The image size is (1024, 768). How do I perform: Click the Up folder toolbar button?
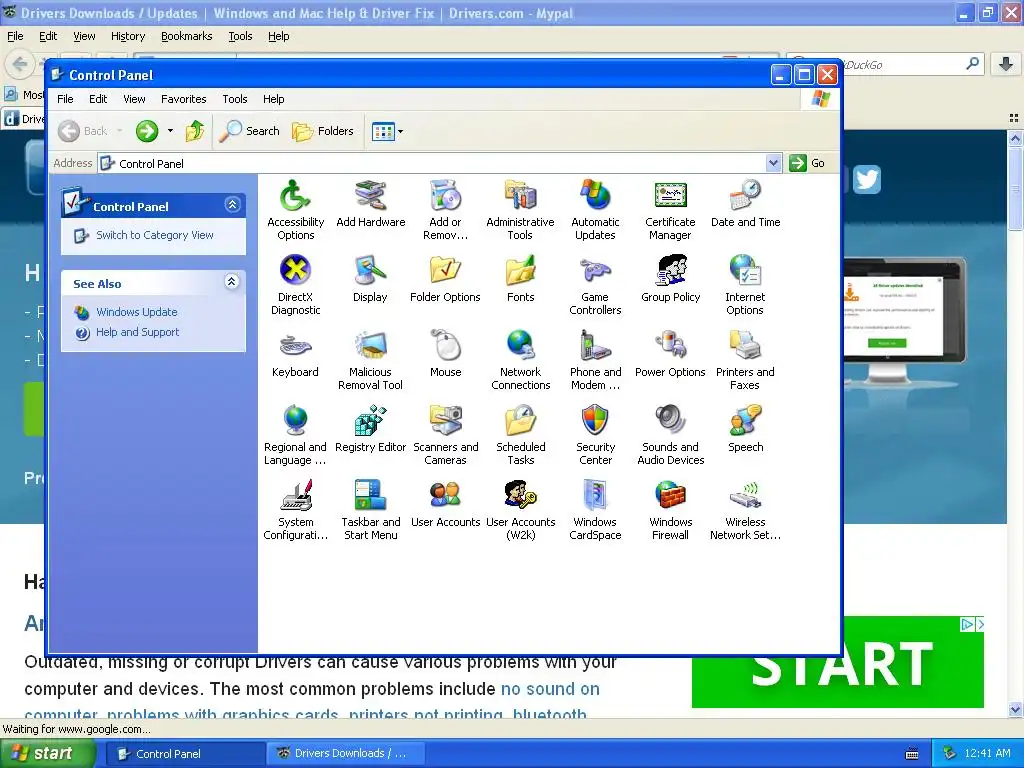point(195,131)
